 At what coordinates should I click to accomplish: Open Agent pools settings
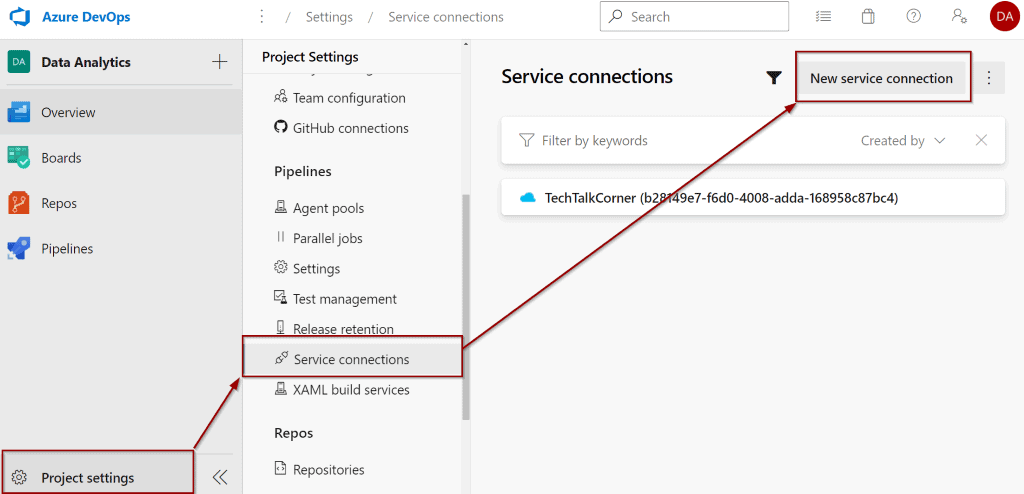tap(328, 208)
